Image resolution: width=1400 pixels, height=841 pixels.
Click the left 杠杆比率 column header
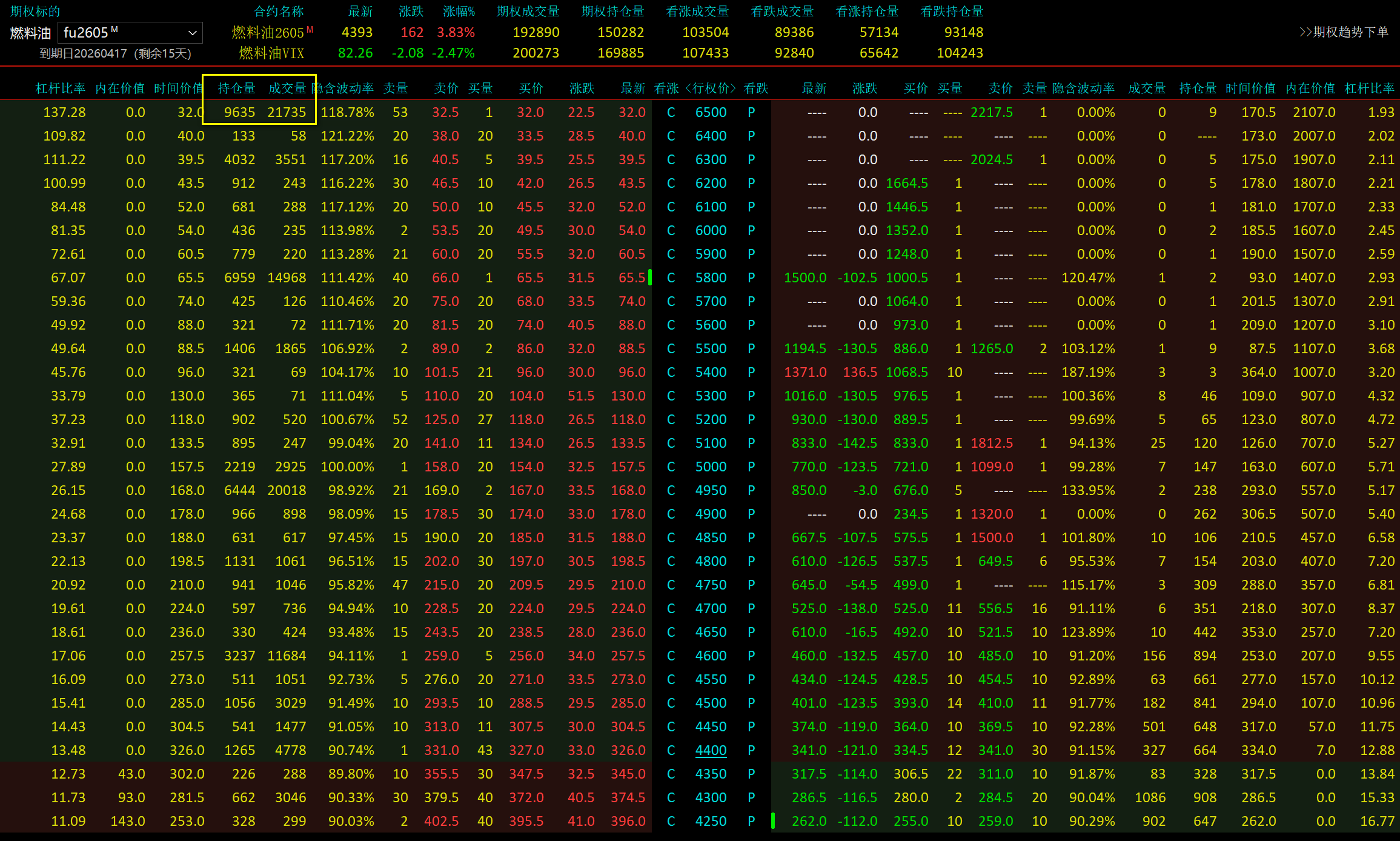tap(60, 88)
